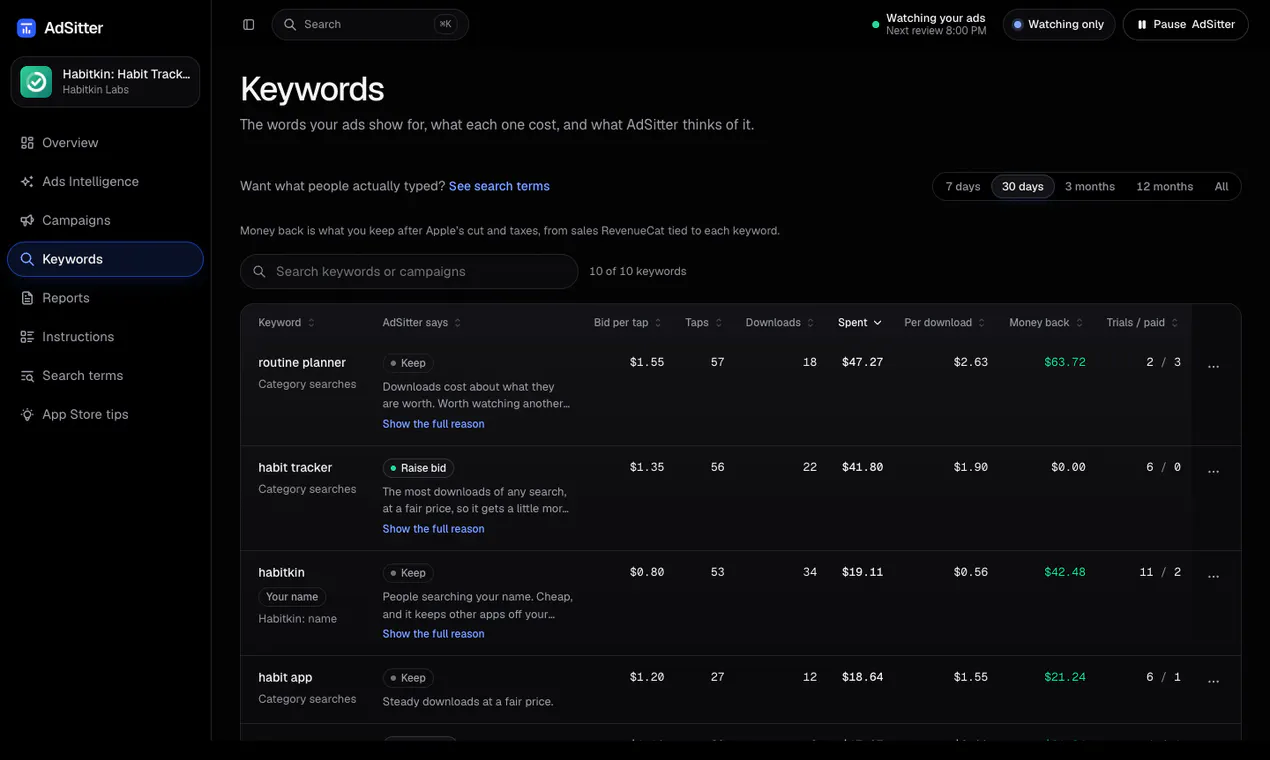Click the pause icon on Pause AdSitter
1270x760 pixels.
(x=1141, y=24)
